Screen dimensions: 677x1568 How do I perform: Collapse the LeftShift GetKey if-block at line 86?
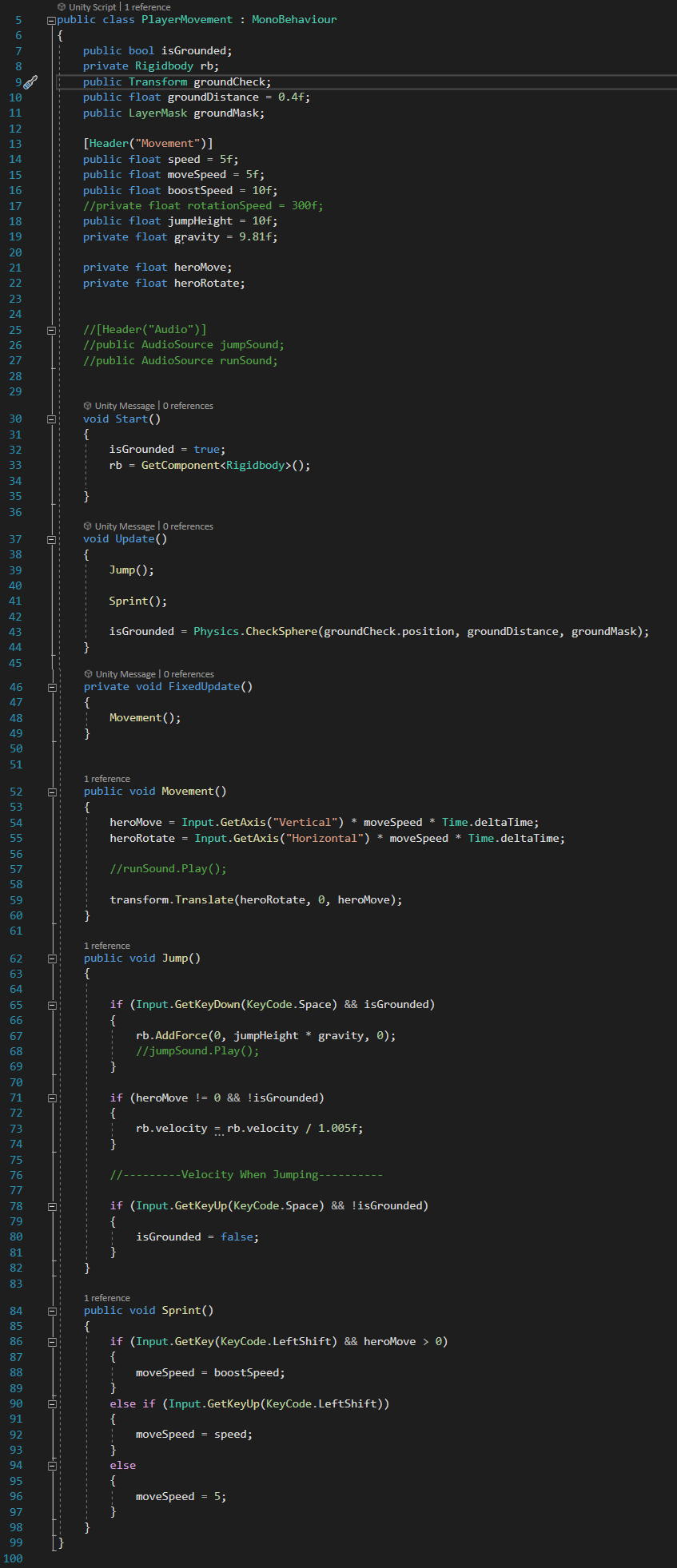51,1342
